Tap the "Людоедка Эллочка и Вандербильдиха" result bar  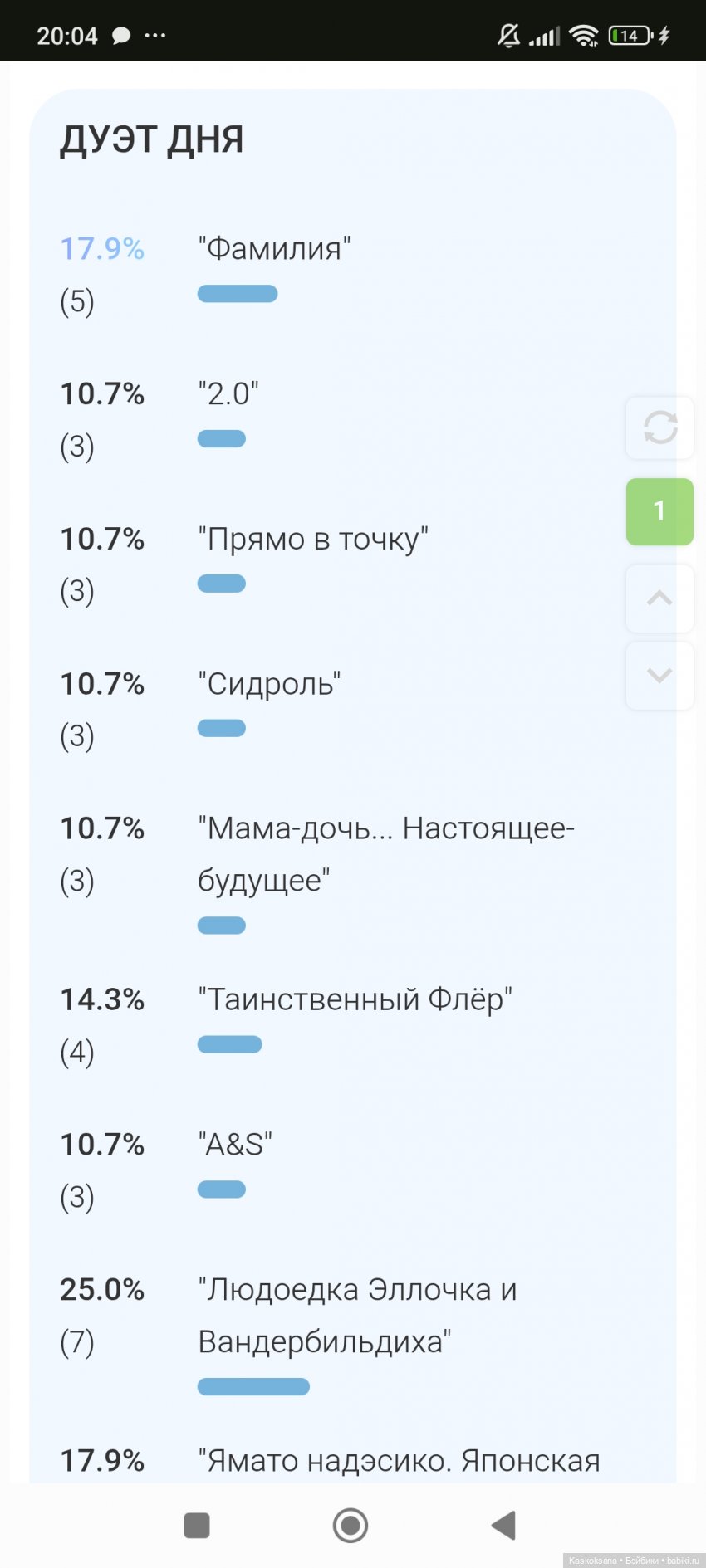coord(253,1386)
